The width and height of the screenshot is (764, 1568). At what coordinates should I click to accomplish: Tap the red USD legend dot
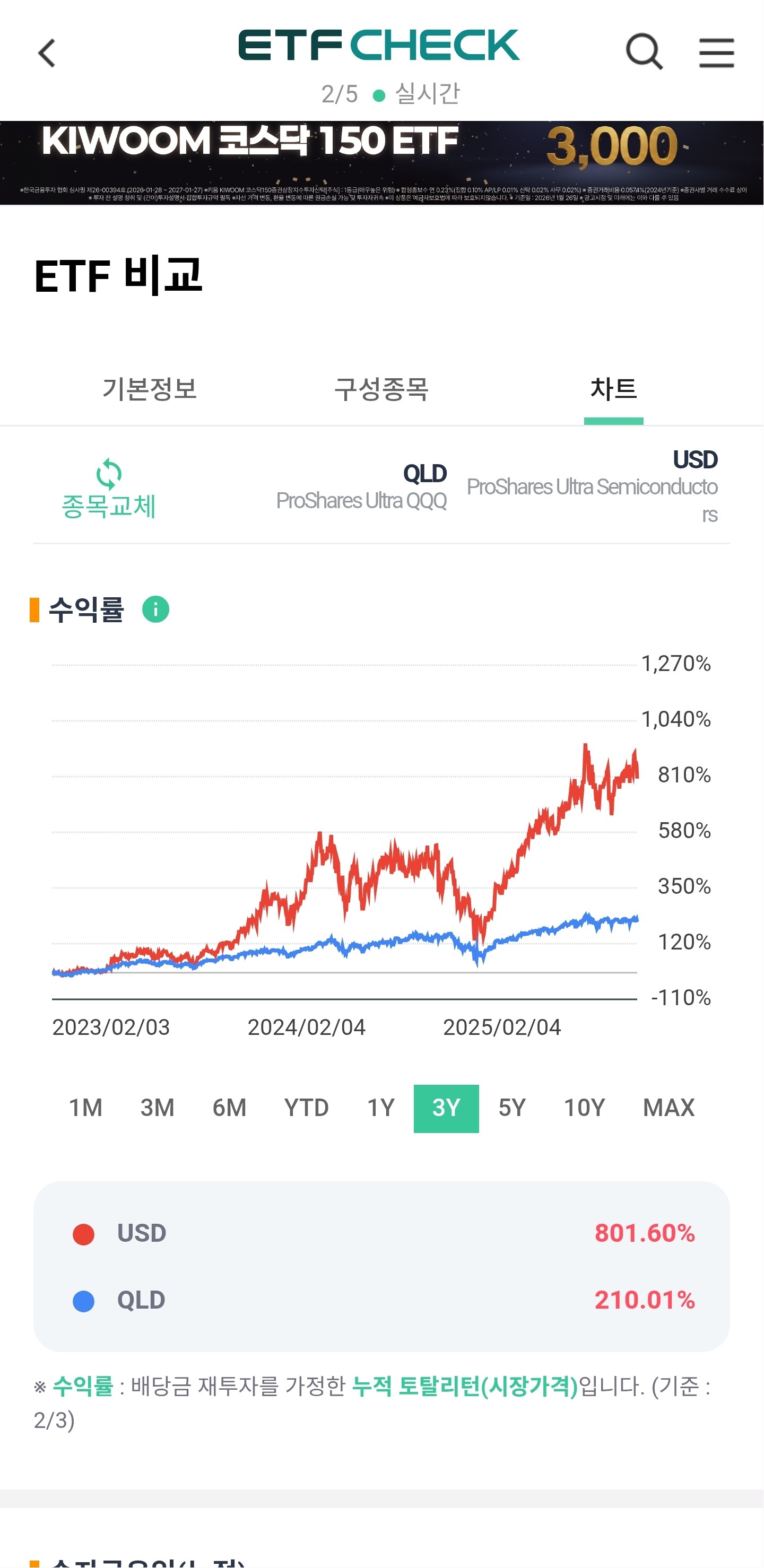83,1234
